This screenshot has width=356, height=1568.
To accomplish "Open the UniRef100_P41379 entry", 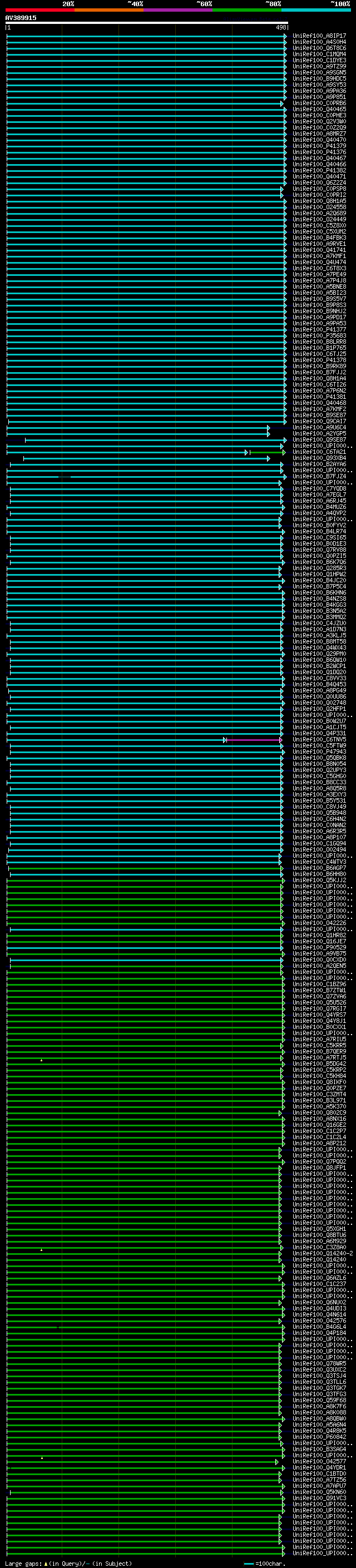I will (319, 146).
